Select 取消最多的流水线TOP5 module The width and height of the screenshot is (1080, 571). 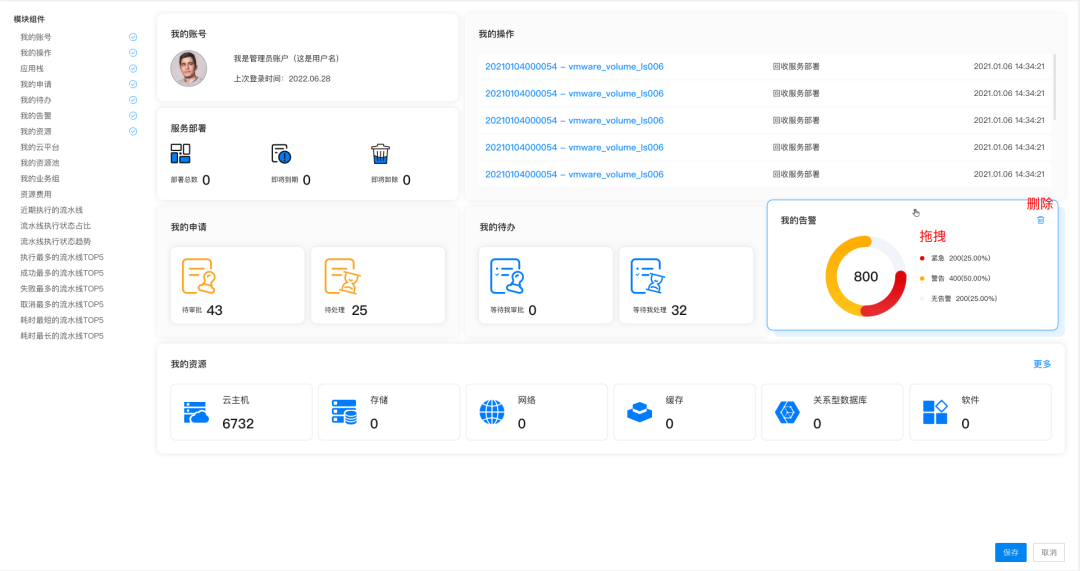[62, 304]
